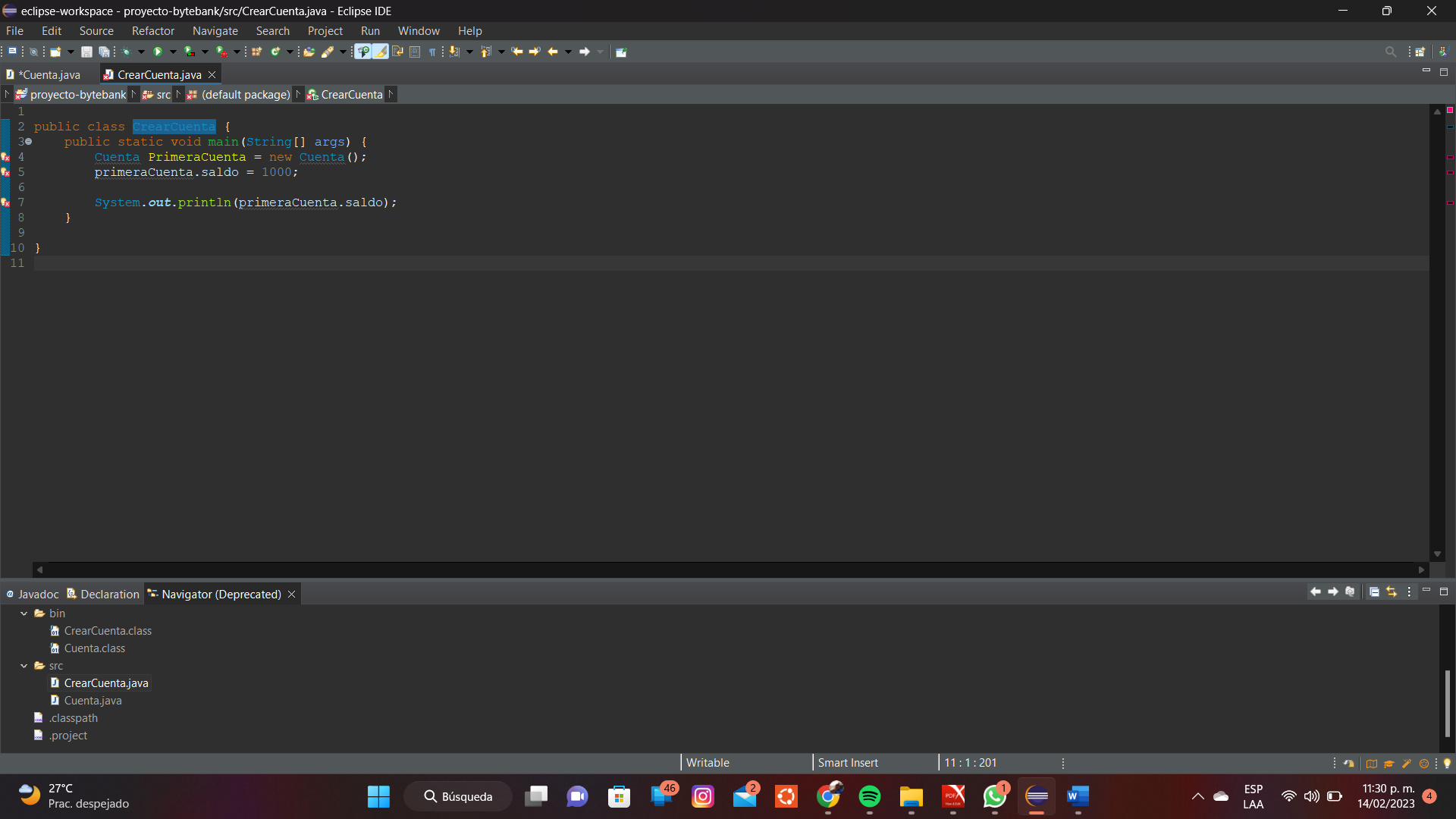Image resolution: width=1456 pixels, height=819 pixels.
Task: Go to Previous Annotation icon
Action: (485, 52)
